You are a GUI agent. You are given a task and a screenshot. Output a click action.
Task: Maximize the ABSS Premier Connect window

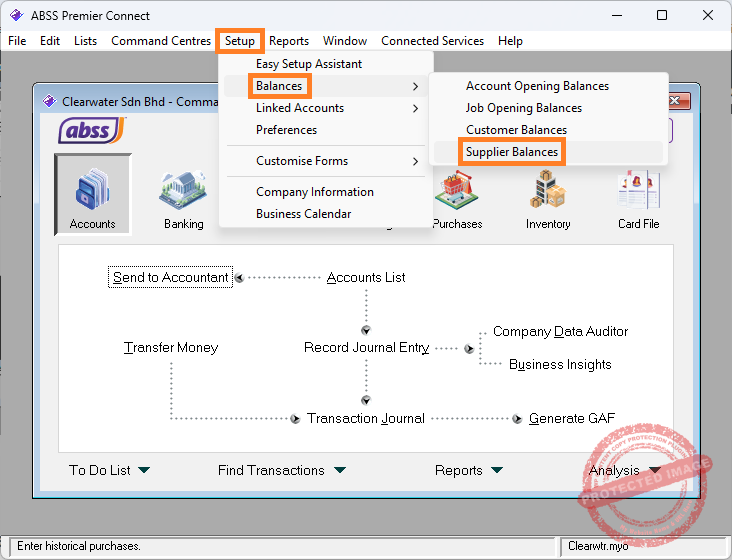(x=662, y=15)
